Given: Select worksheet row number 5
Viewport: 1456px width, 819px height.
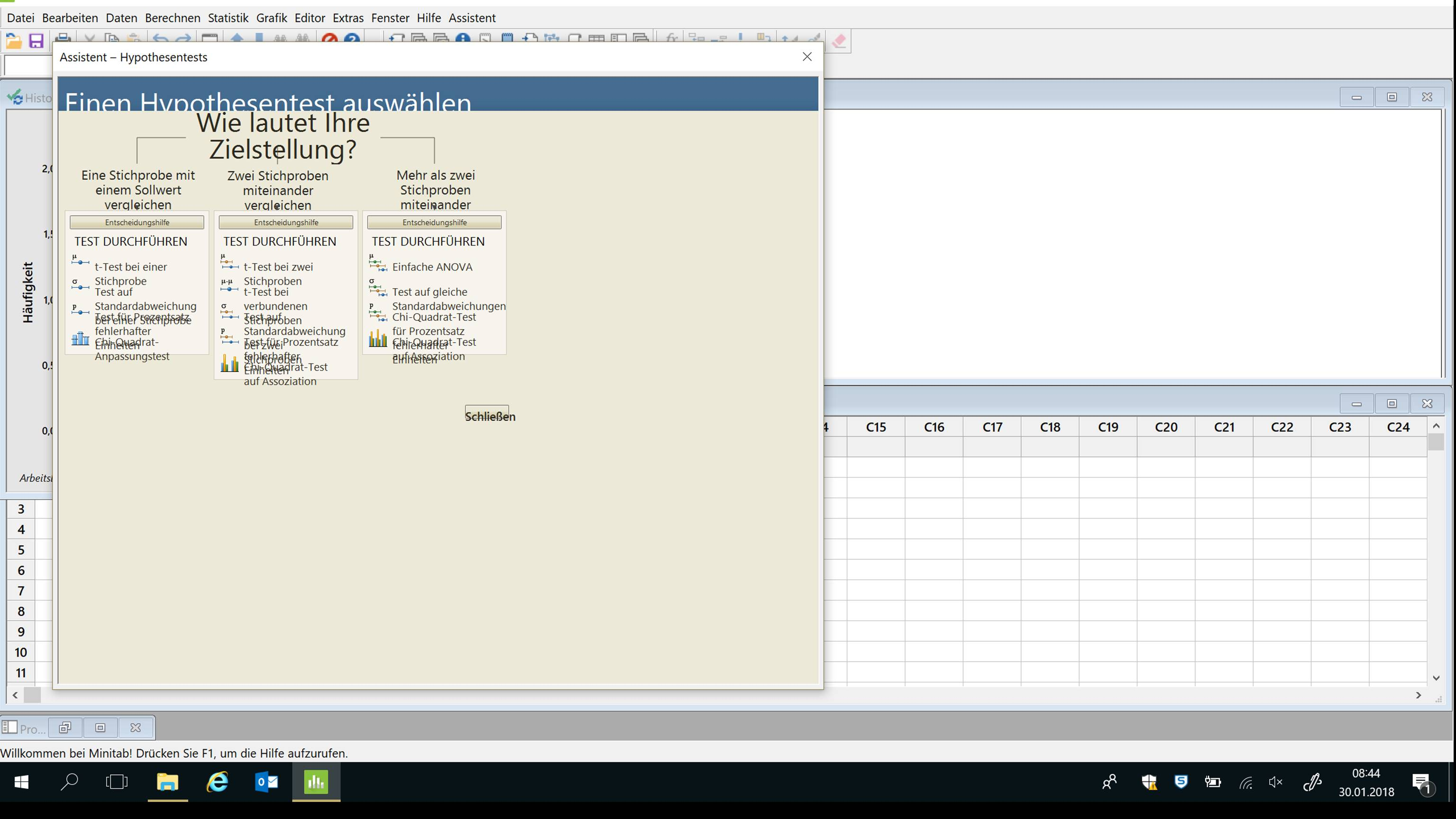Looking at the screenshot, I should pos(21,549).
